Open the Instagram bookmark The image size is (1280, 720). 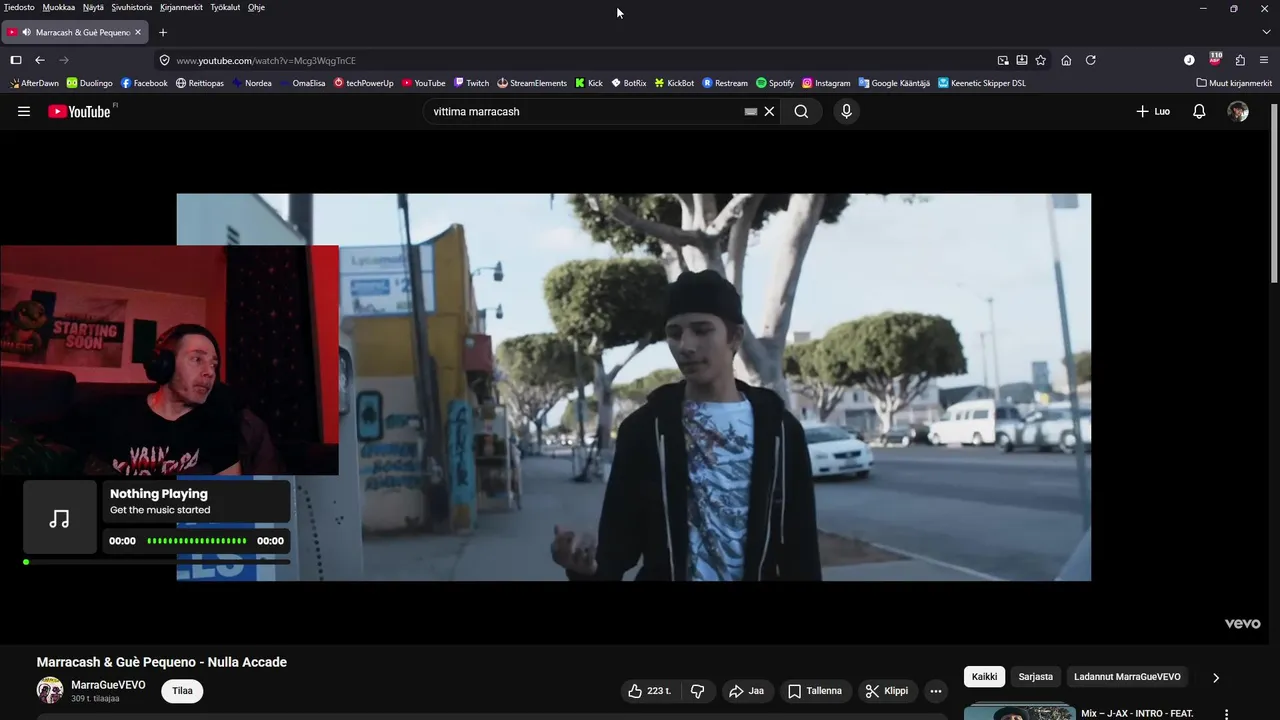(x=826, y=83)
